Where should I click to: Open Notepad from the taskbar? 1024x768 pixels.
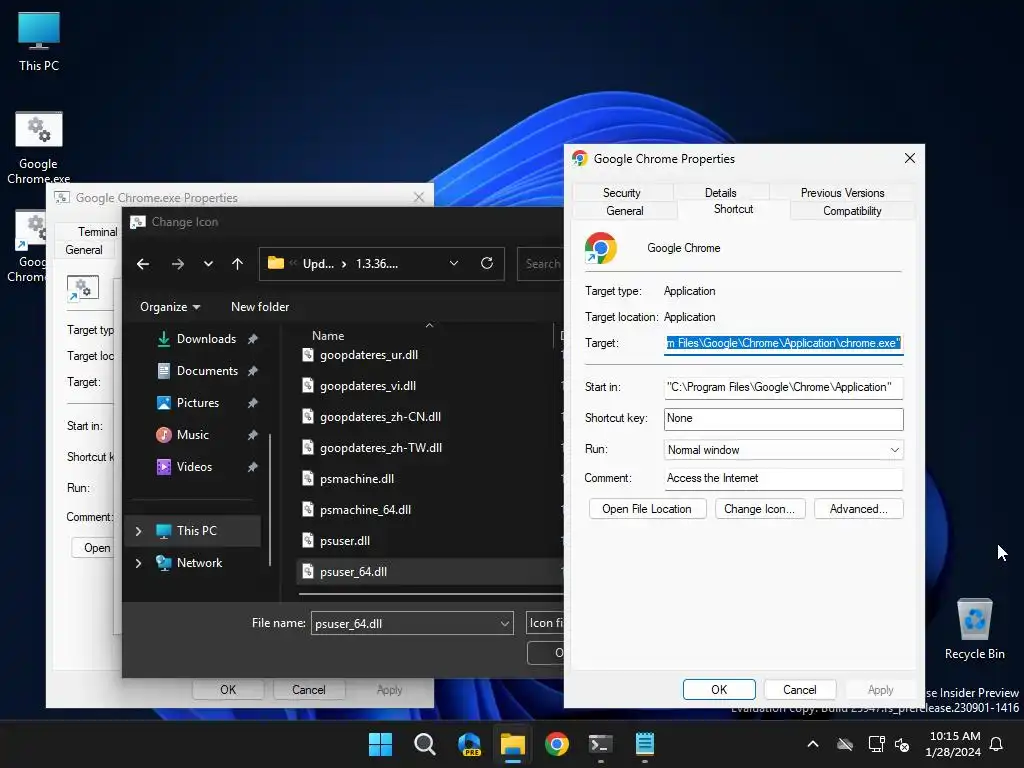pyautogui.click(x=645, y=744)
